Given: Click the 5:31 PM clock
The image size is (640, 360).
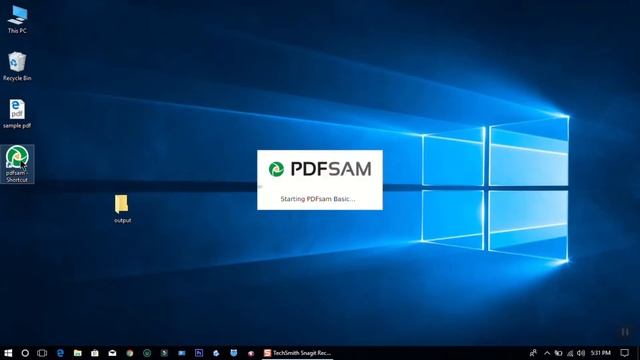Looking at the screenshot, I should tap(601, 353).
